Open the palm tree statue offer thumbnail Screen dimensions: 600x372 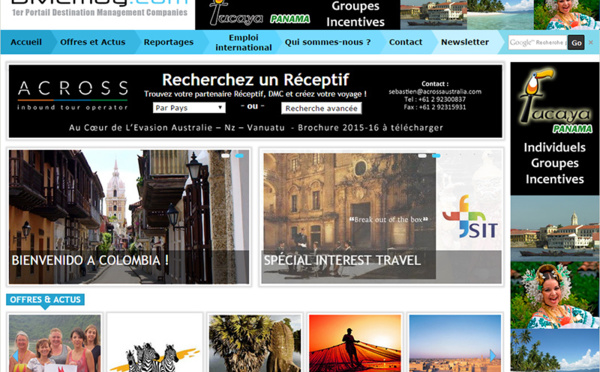point(255,343)
